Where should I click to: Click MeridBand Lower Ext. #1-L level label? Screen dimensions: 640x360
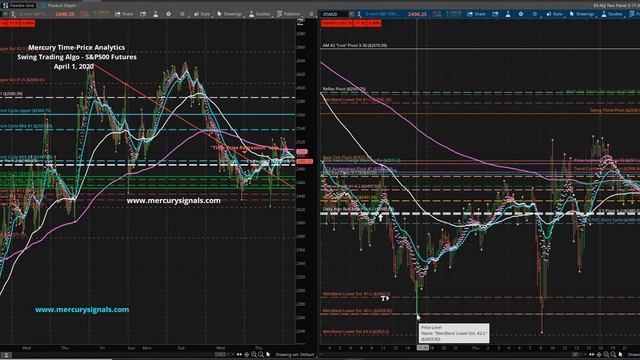coord(356,293)
